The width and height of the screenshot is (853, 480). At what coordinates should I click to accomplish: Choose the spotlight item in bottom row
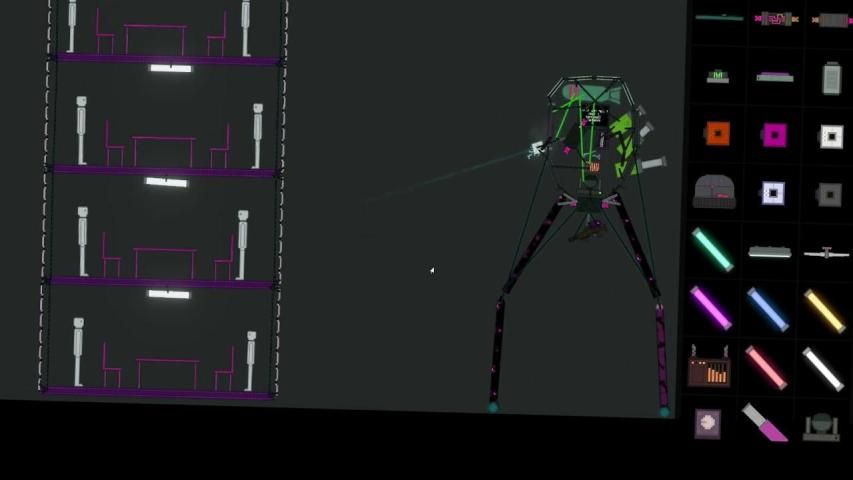coord(821,426)
